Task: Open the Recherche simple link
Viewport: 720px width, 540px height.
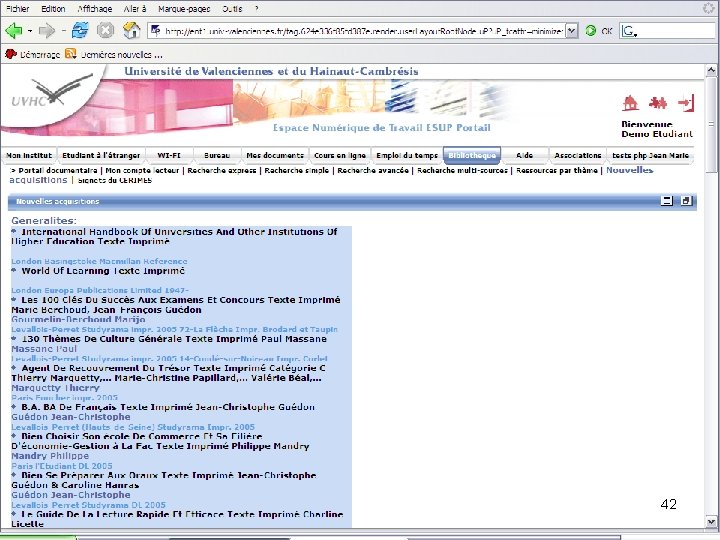Action: pos(297,170)
